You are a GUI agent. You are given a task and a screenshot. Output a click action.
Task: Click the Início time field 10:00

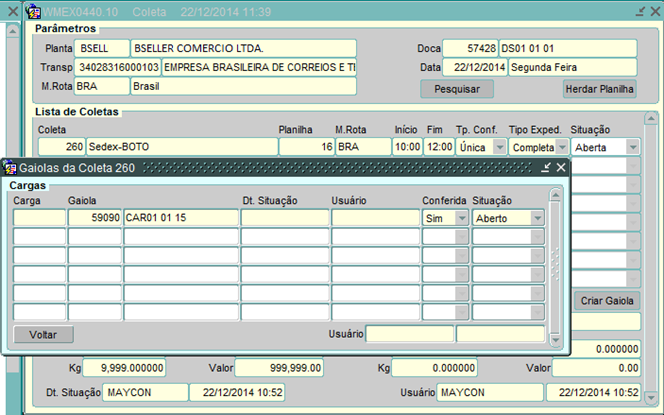point(407,147)
